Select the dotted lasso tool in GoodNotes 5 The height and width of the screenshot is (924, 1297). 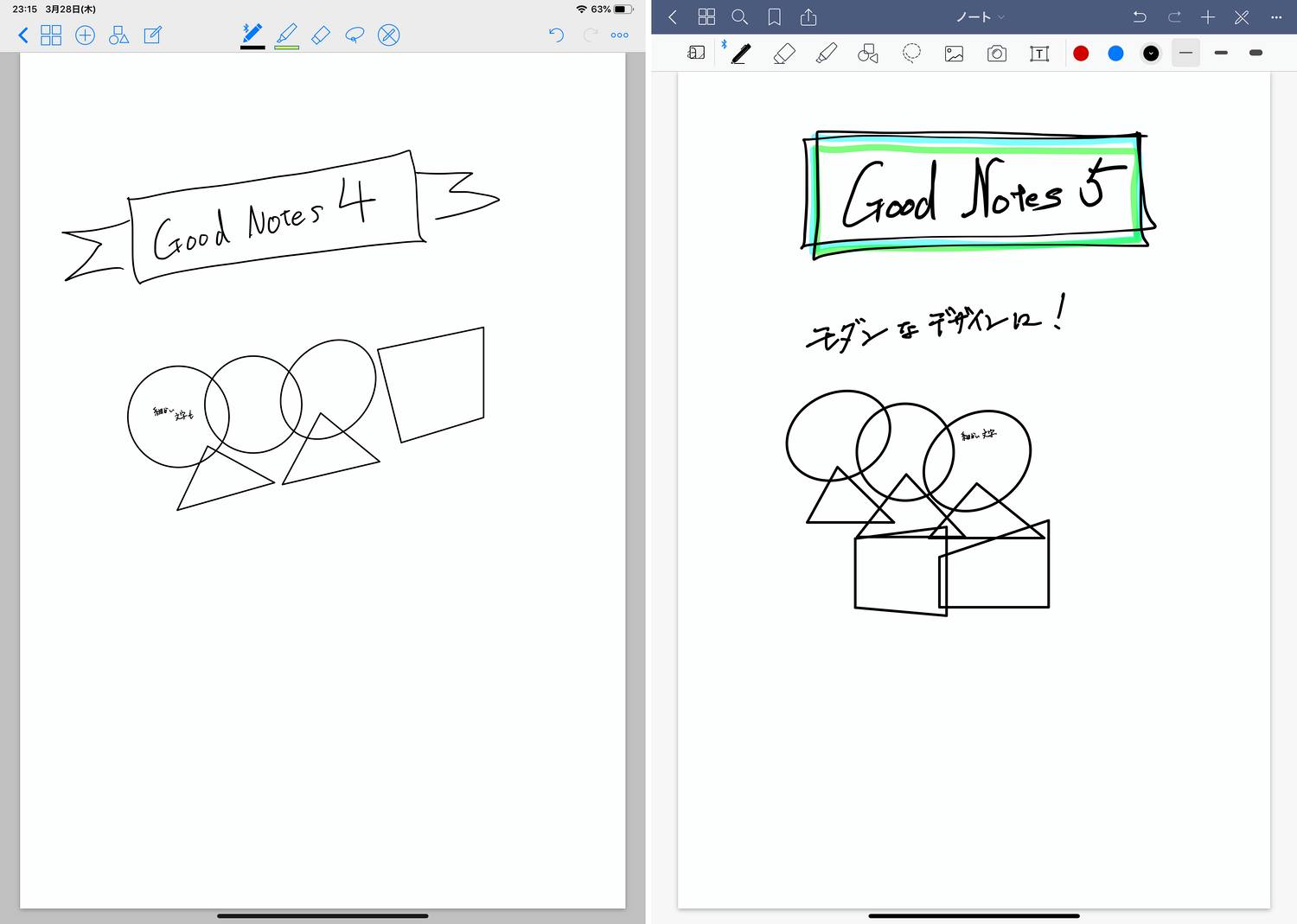tap(911, 54)
